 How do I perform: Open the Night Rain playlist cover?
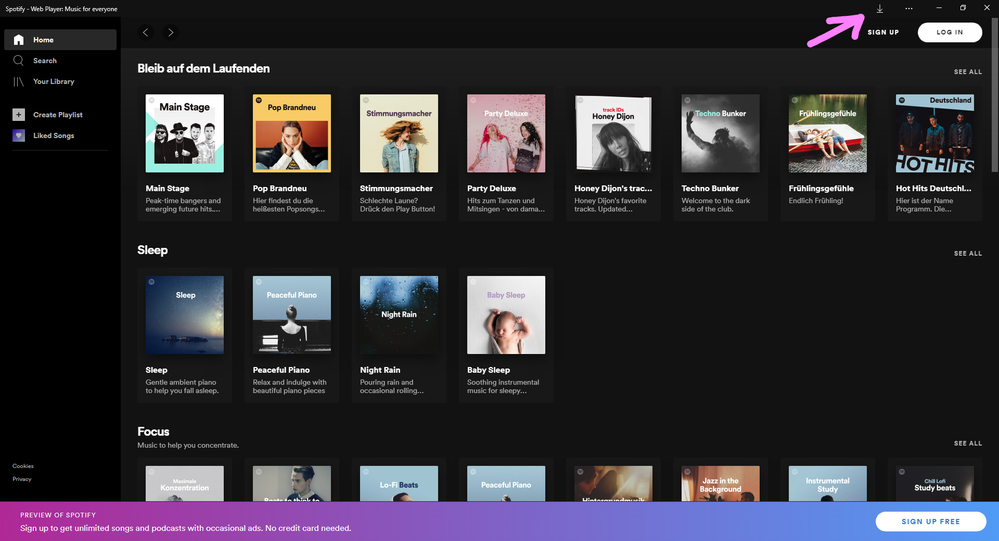(x=399, y=315)
